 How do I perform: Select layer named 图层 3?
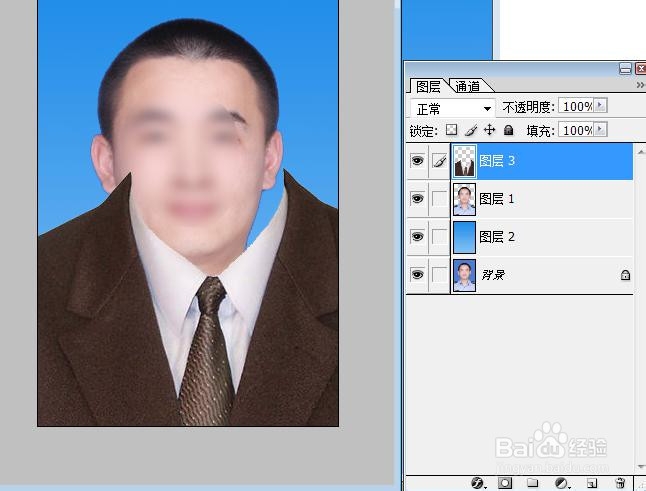point(496,161)
